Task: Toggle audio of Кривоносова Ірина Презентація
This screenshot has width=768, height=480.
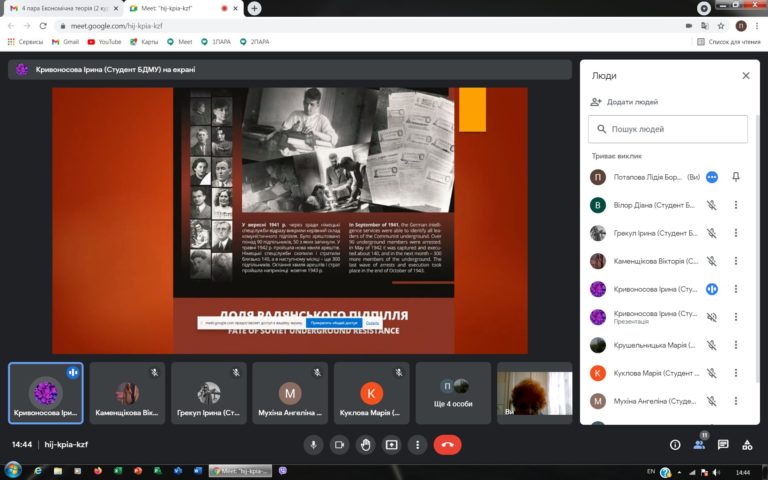Action: (x=712, y=317)
